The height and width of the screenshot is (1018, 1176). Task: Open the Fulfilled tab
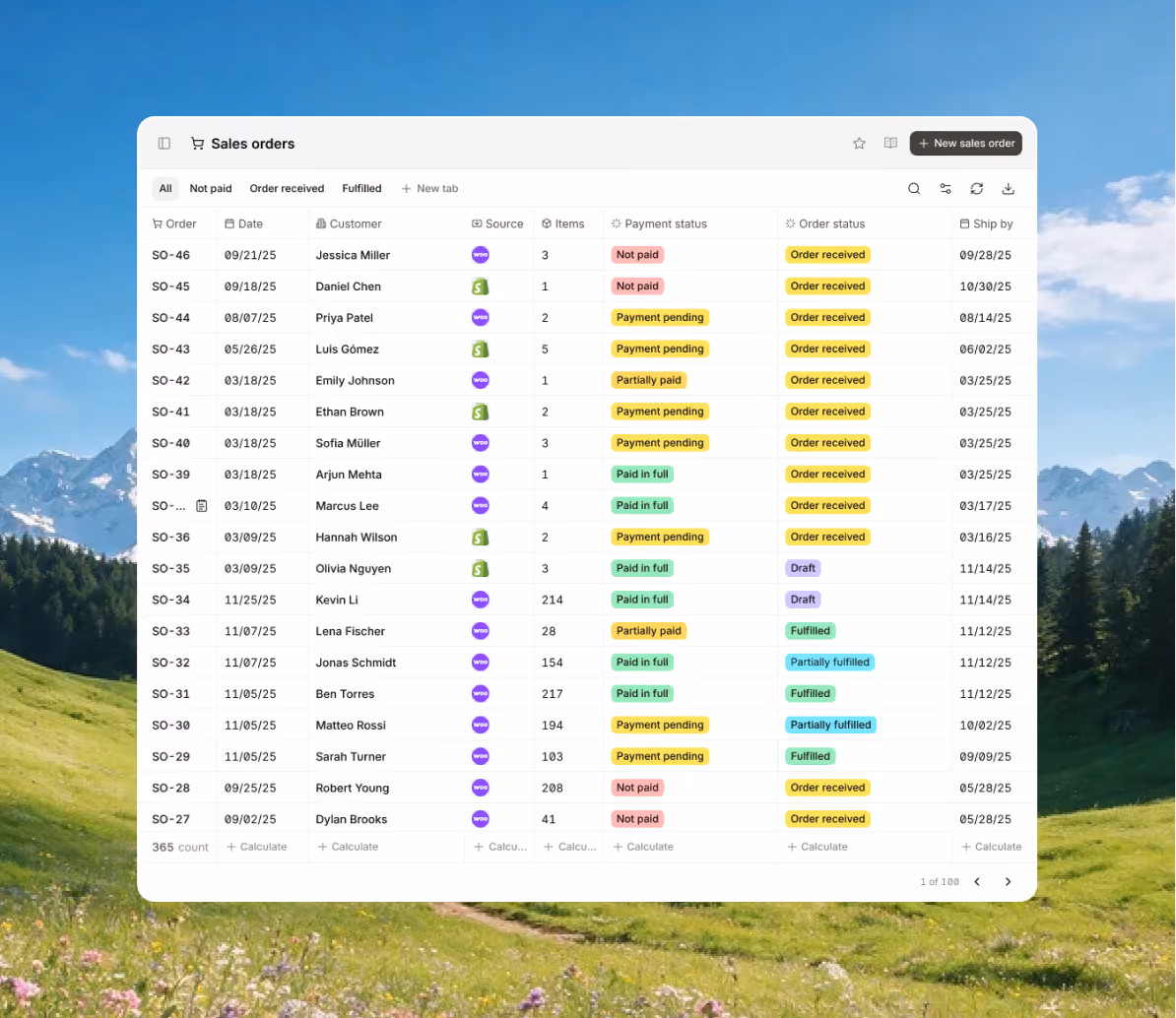pos(361,189)
